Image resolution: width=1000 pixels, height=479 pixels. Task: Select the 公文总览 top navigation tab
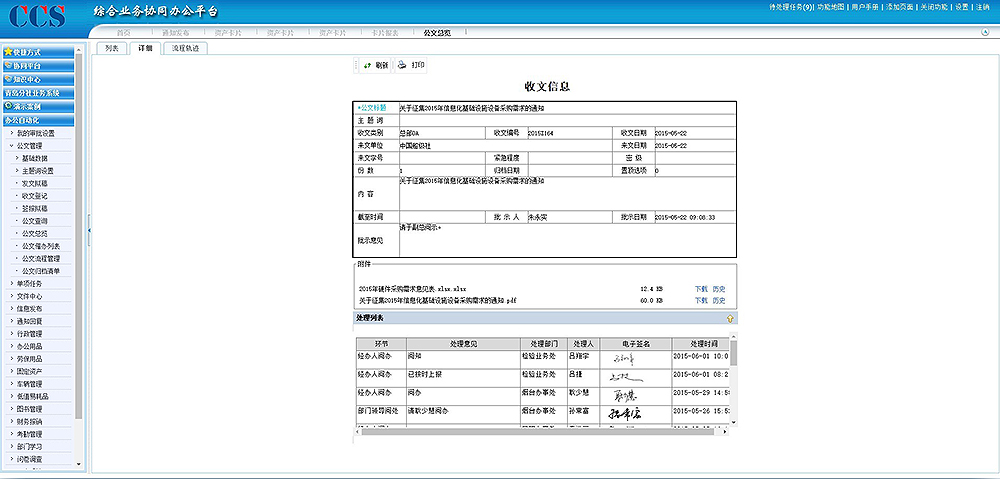437,33
